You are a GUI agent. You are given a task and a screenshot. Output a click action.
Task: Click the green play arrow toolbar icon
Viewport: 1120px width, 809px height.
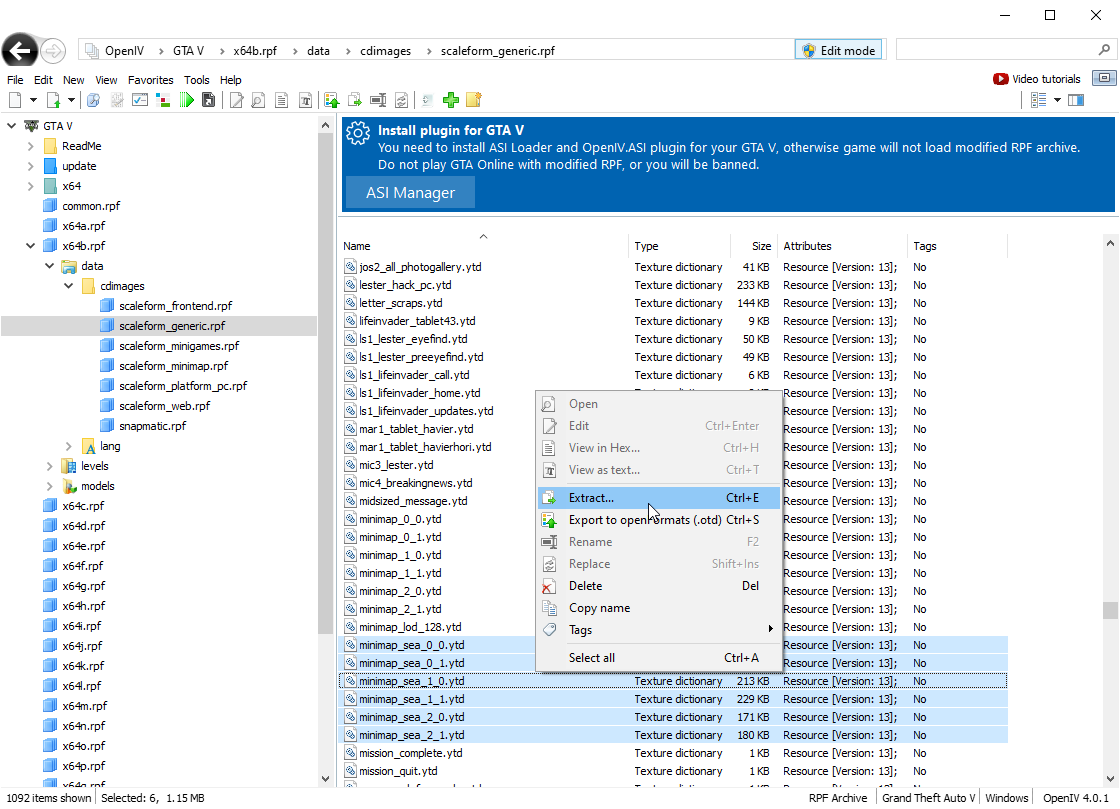187,100
